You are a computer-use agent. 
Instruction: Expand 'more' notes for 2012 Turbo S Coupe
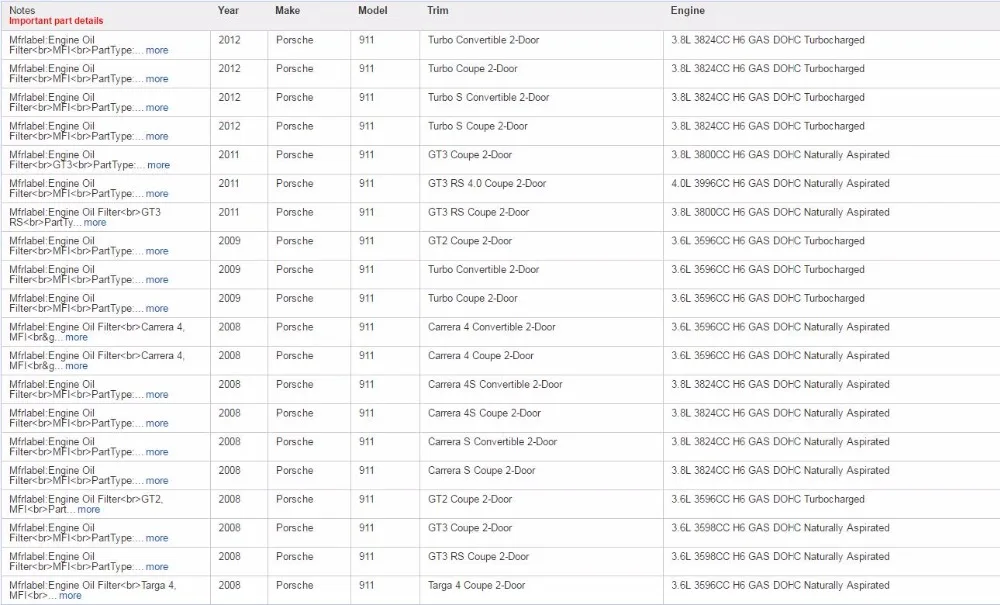click(x=157, y=136)
